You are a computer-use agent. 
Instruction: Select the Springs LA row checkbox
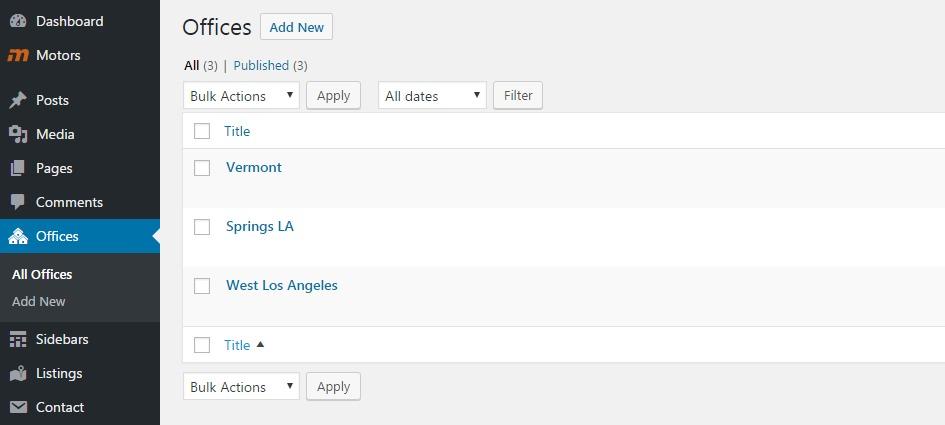tap(202, 227)
